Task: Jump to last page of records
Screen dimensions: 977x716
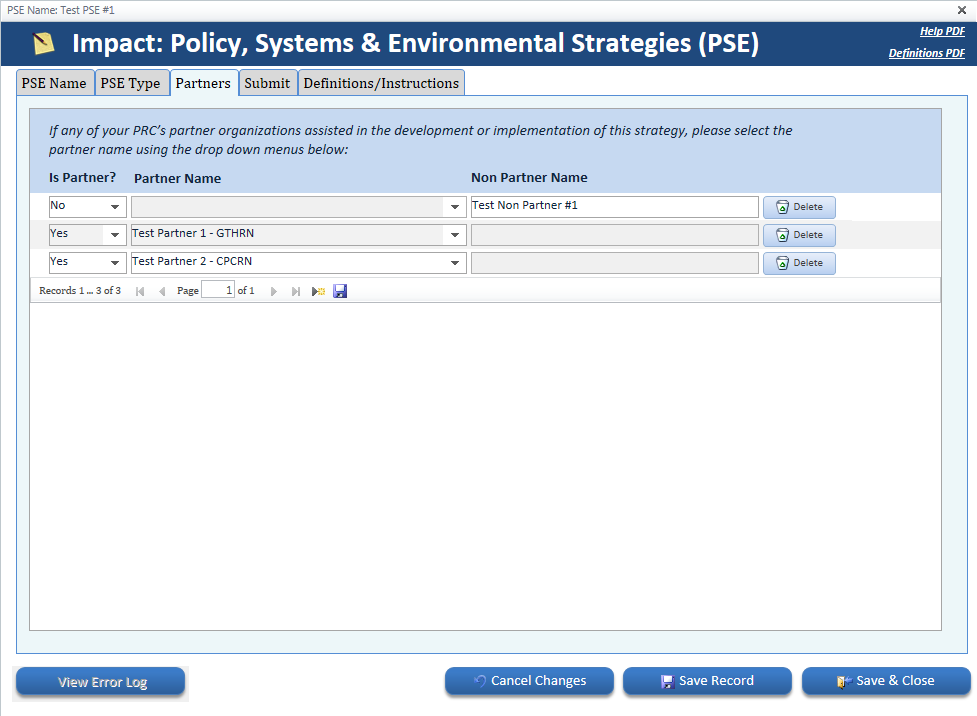Action: coord(296,291)
